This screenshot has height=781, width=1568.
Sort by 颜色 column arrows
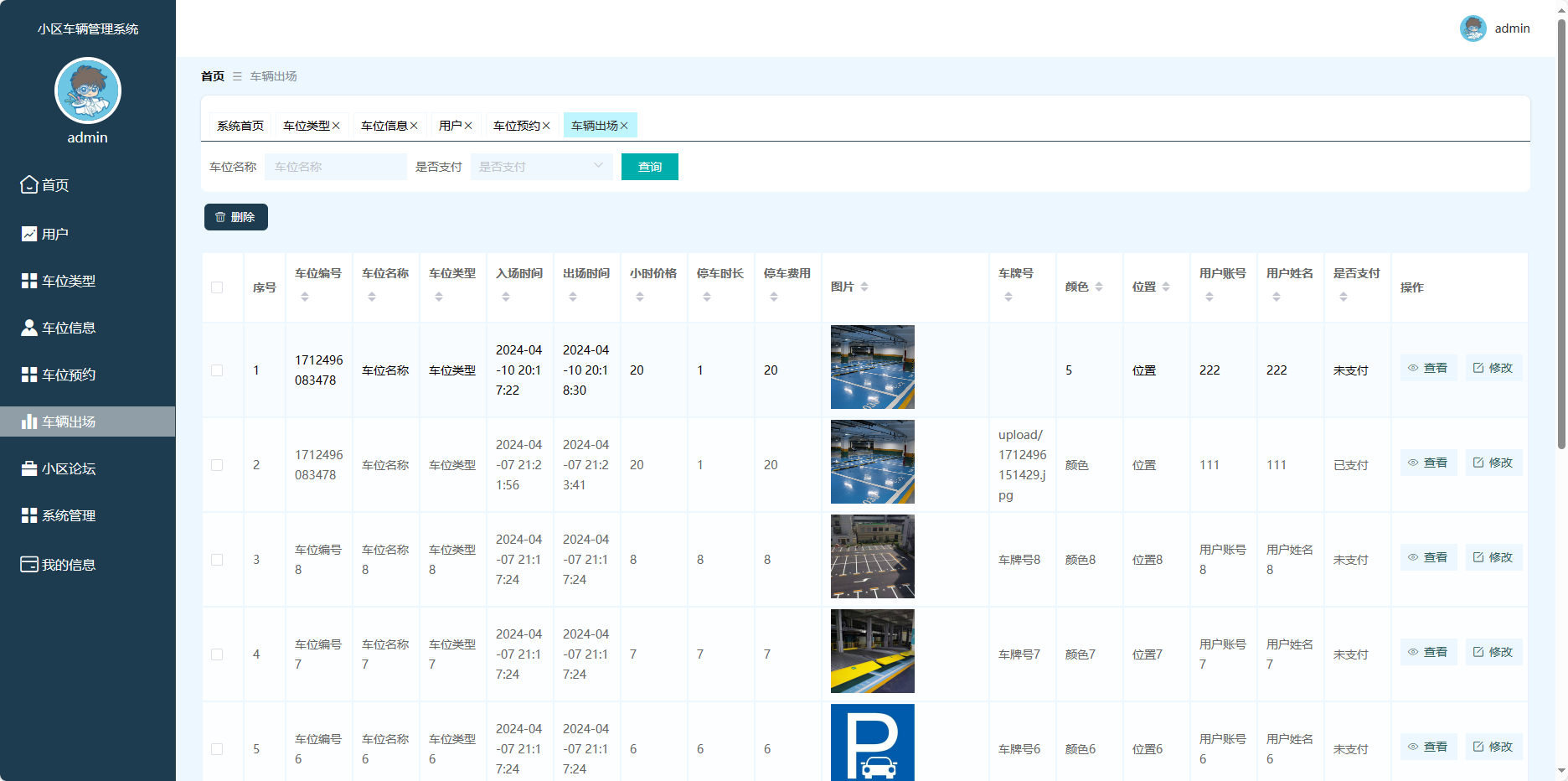[x=1099, y=287]
